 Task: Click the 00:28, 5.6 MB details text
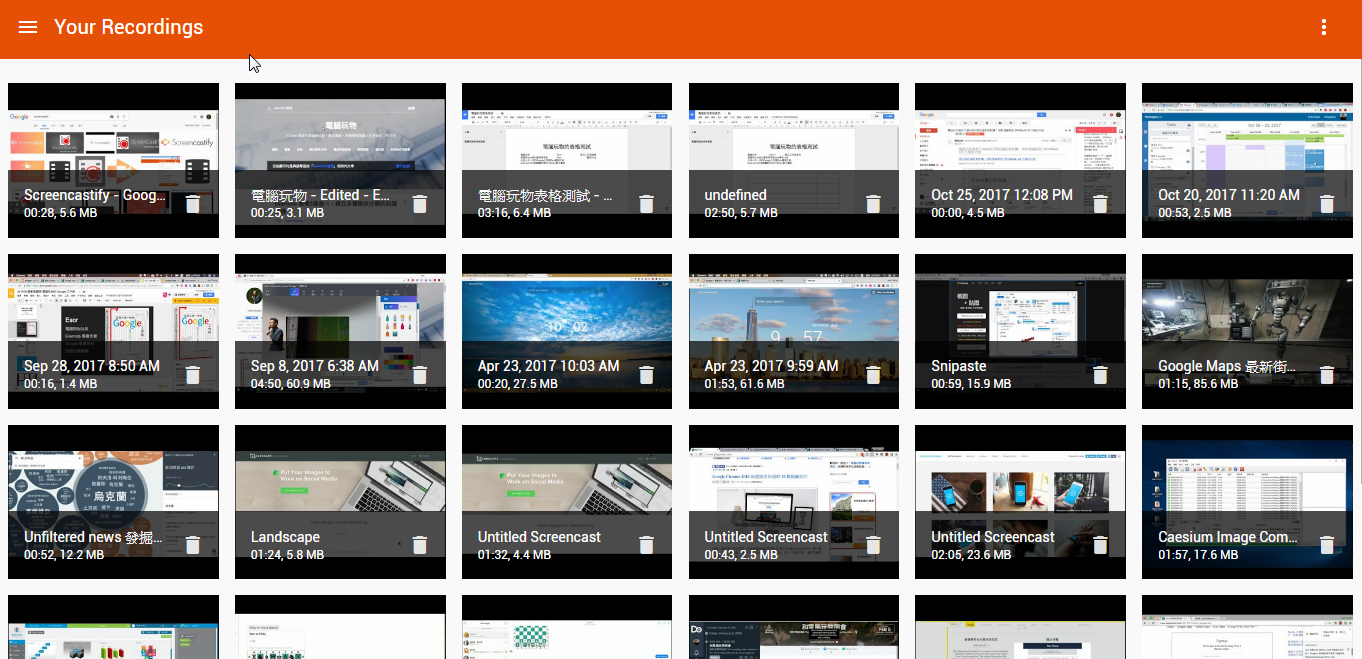[x=61, y=213]
